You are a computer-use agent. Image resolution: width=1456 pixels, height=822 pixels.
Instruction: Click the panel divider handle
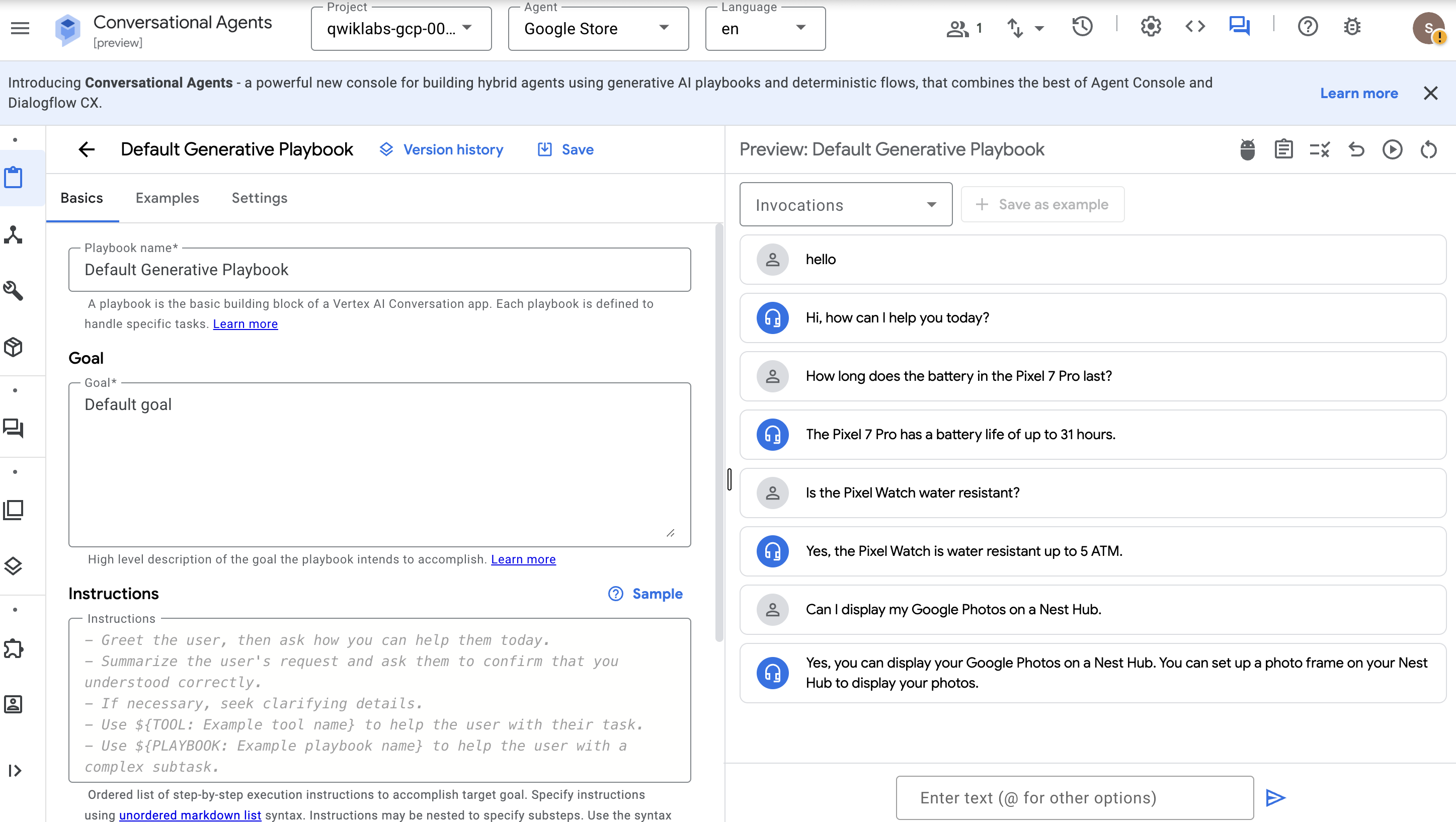[729, 479]
